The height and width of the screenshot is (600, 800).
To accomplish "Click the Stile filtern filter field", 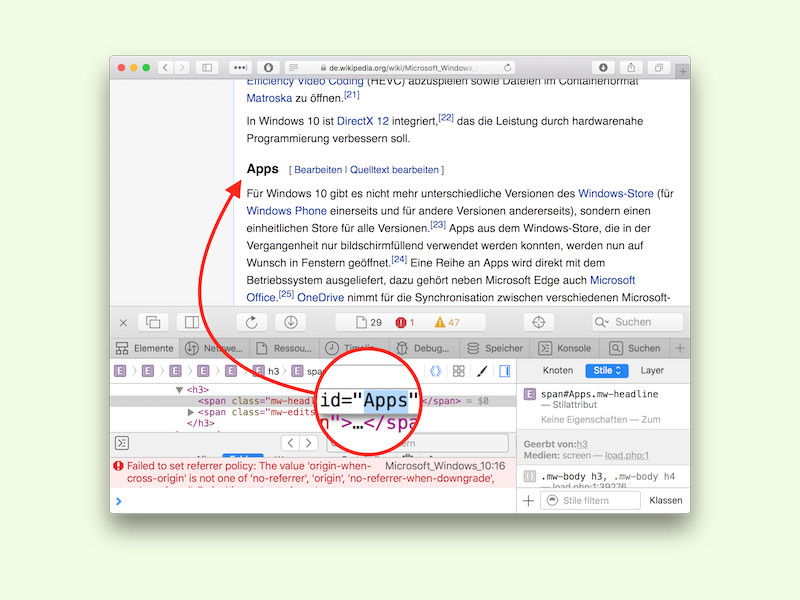I will click(x=591, y=501).
